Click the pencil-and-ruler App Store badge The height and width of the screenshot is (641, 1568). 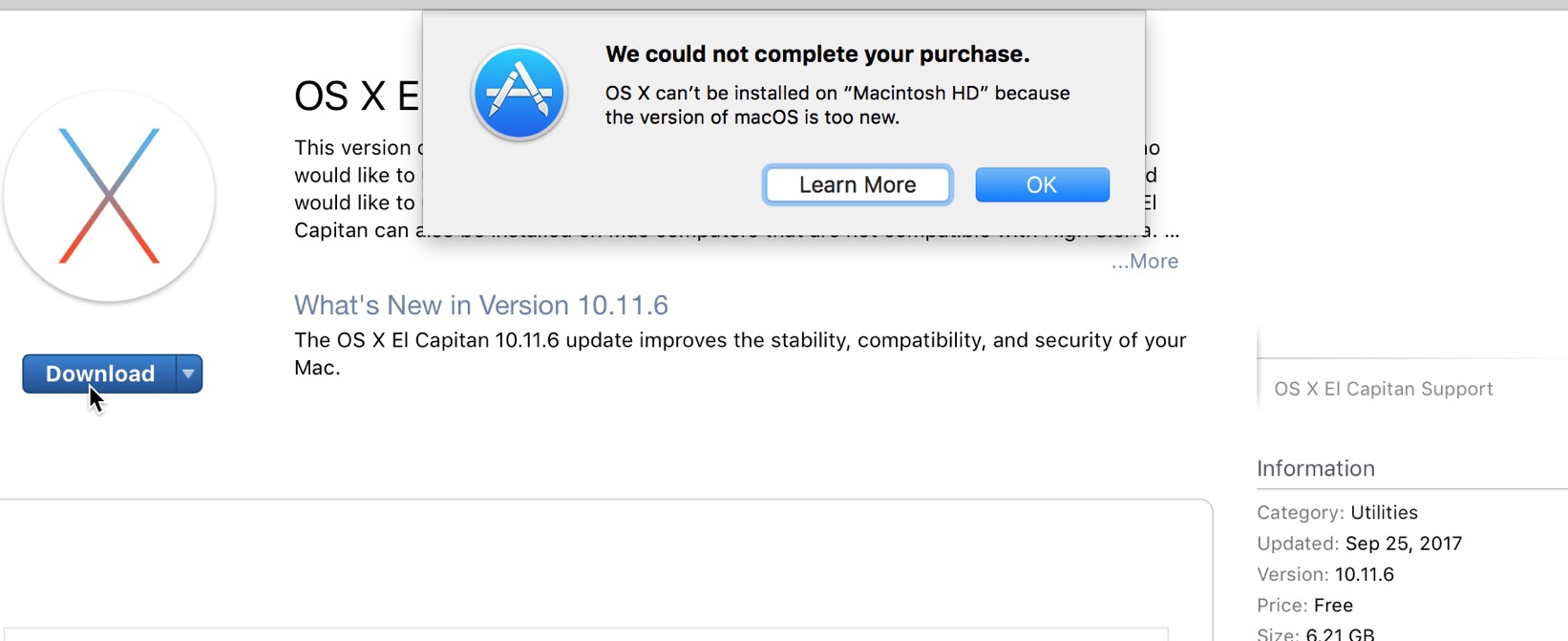click(x=519, y=93)
